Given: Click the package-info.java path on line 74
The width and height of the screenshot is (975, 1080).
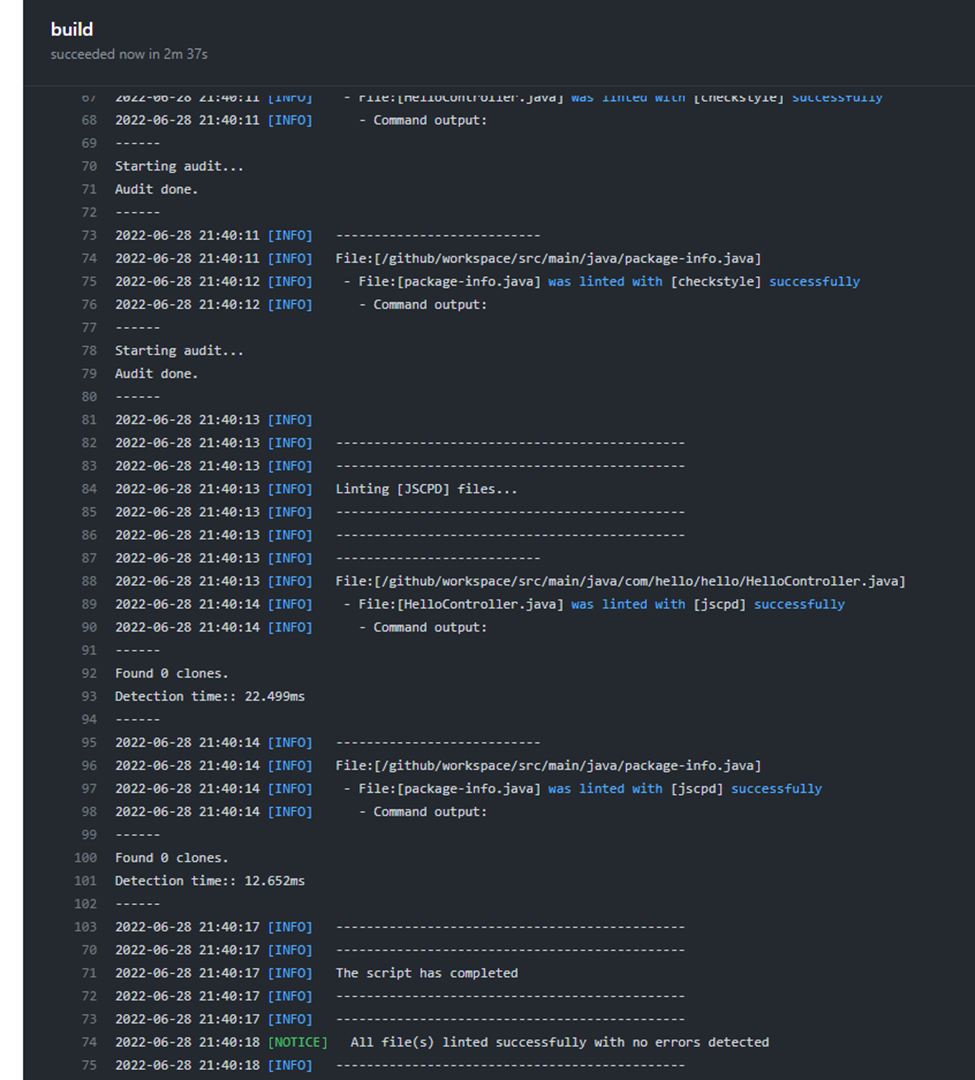Looking at the screenshot, I should coord(548,257).
